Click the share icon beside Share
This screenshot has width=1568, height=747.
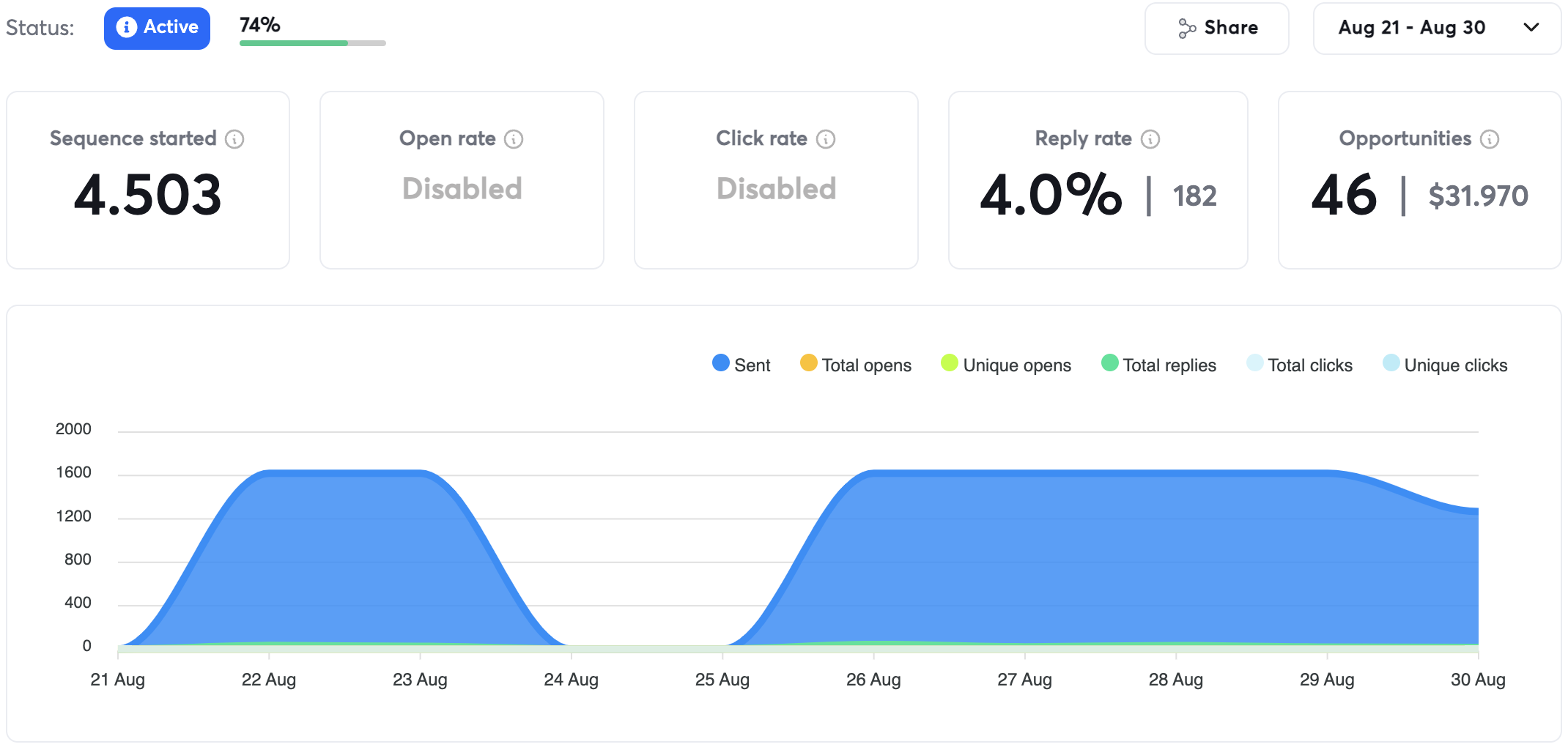[1186, 29]
